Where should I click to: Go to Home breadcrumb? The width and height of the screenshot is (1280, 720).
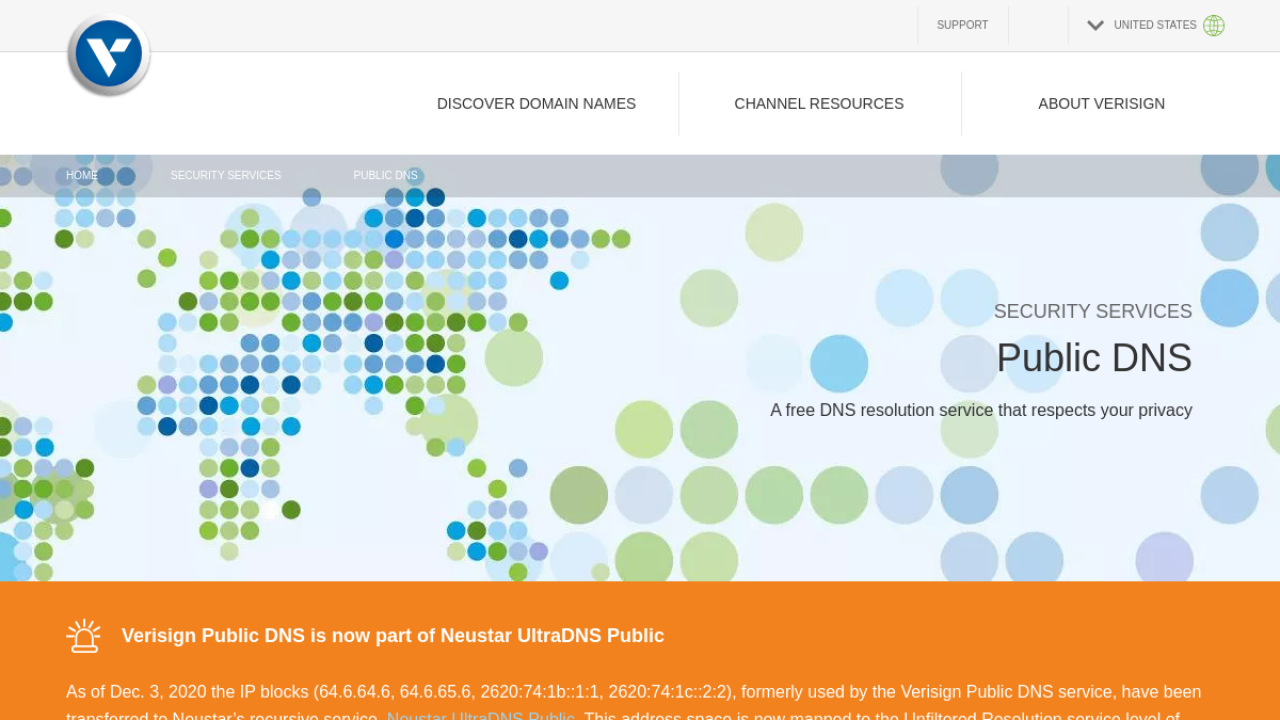(x=82, y=175)
